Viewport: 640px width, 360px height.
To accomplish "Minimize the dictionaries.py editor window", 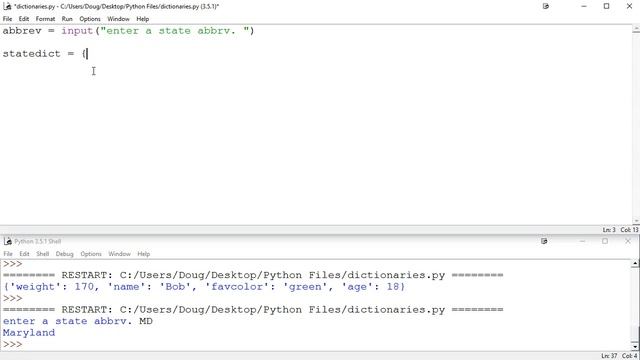I will pos(584,6).
